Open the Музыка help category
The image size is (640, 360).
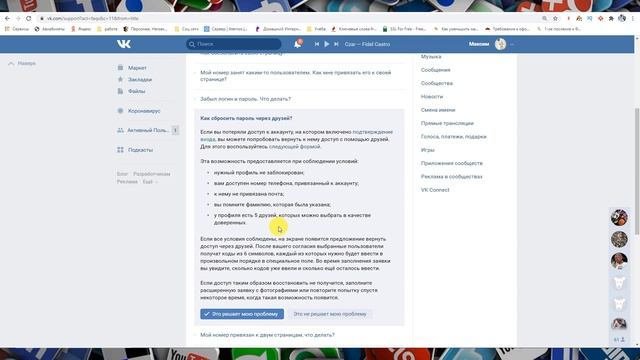pos(431,57)
